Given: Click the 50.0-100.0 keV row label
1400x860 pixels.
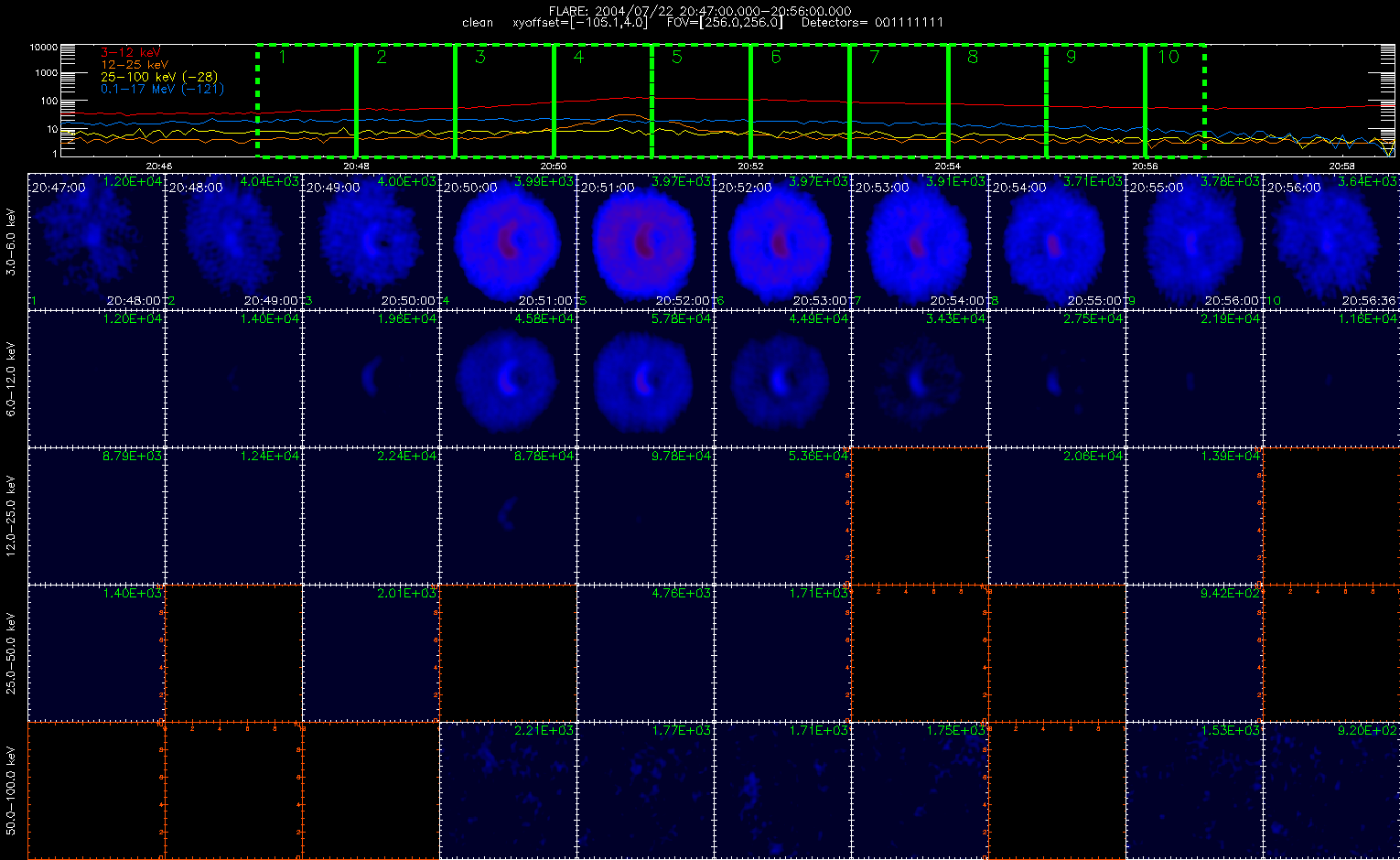Looking at the screenshot, I should coord(11,790).
